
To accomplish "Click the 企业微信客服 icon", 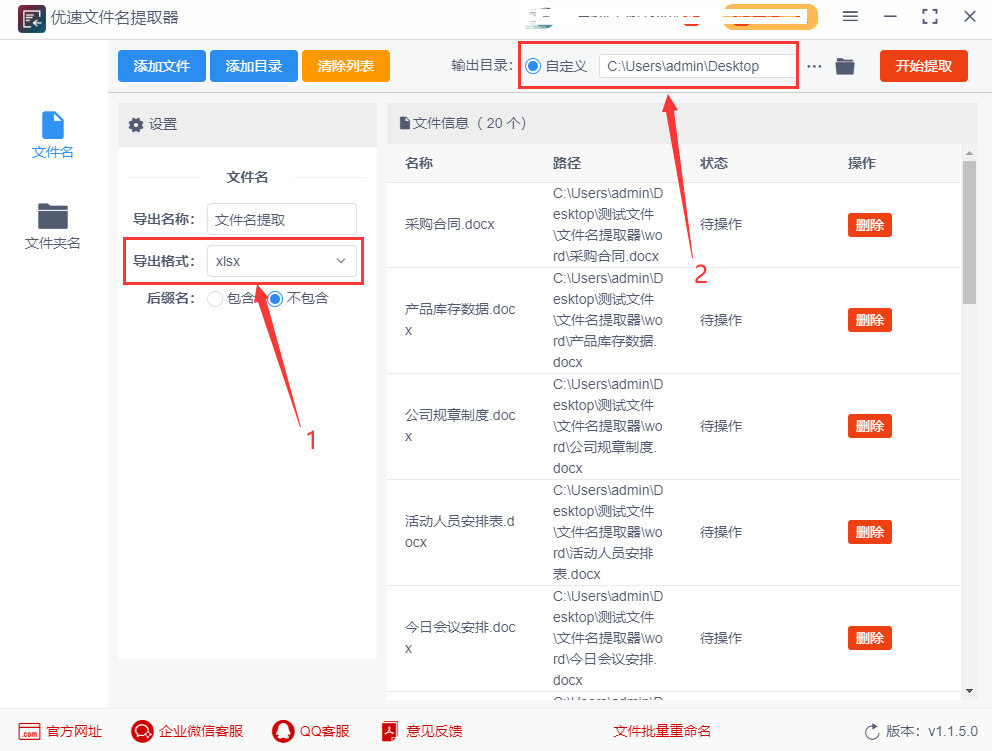I will click(142, 731).
